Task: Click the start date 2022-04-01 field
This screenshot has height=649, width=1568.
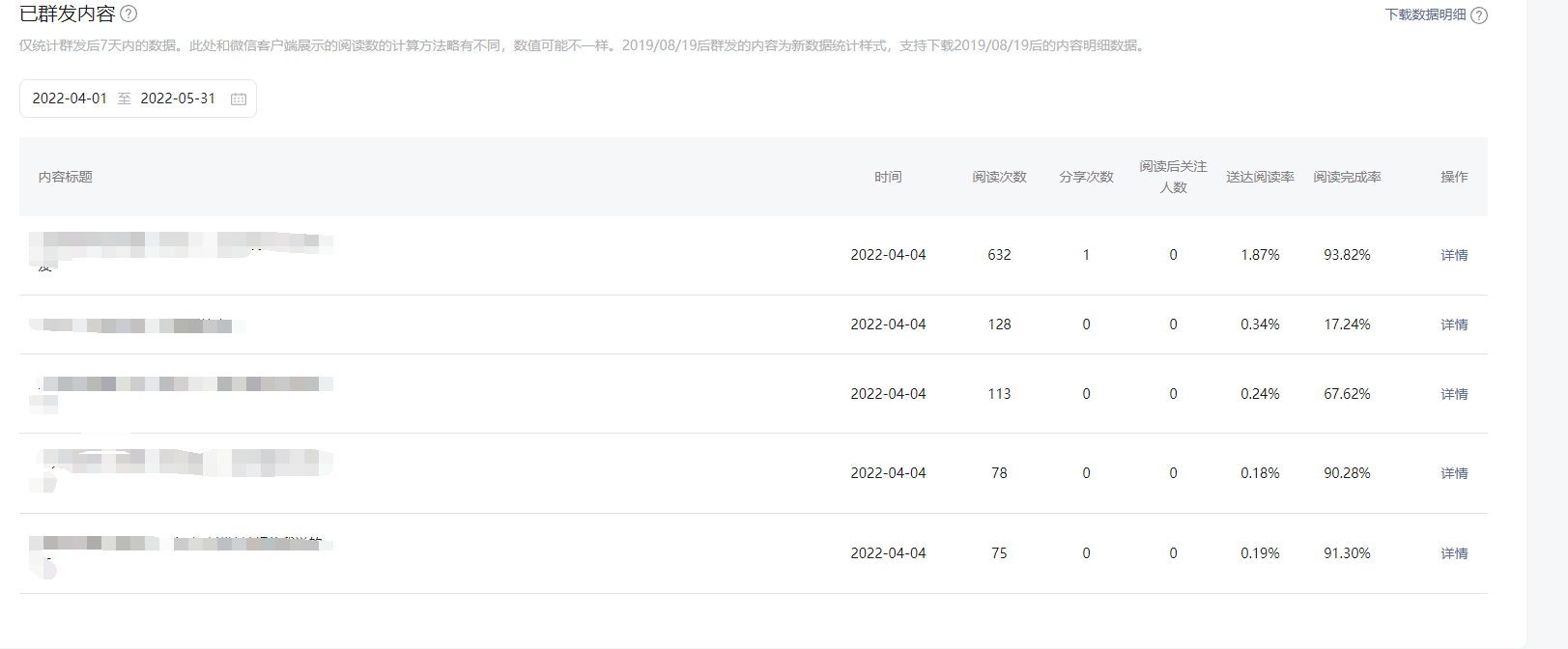Action: [70, 99]
